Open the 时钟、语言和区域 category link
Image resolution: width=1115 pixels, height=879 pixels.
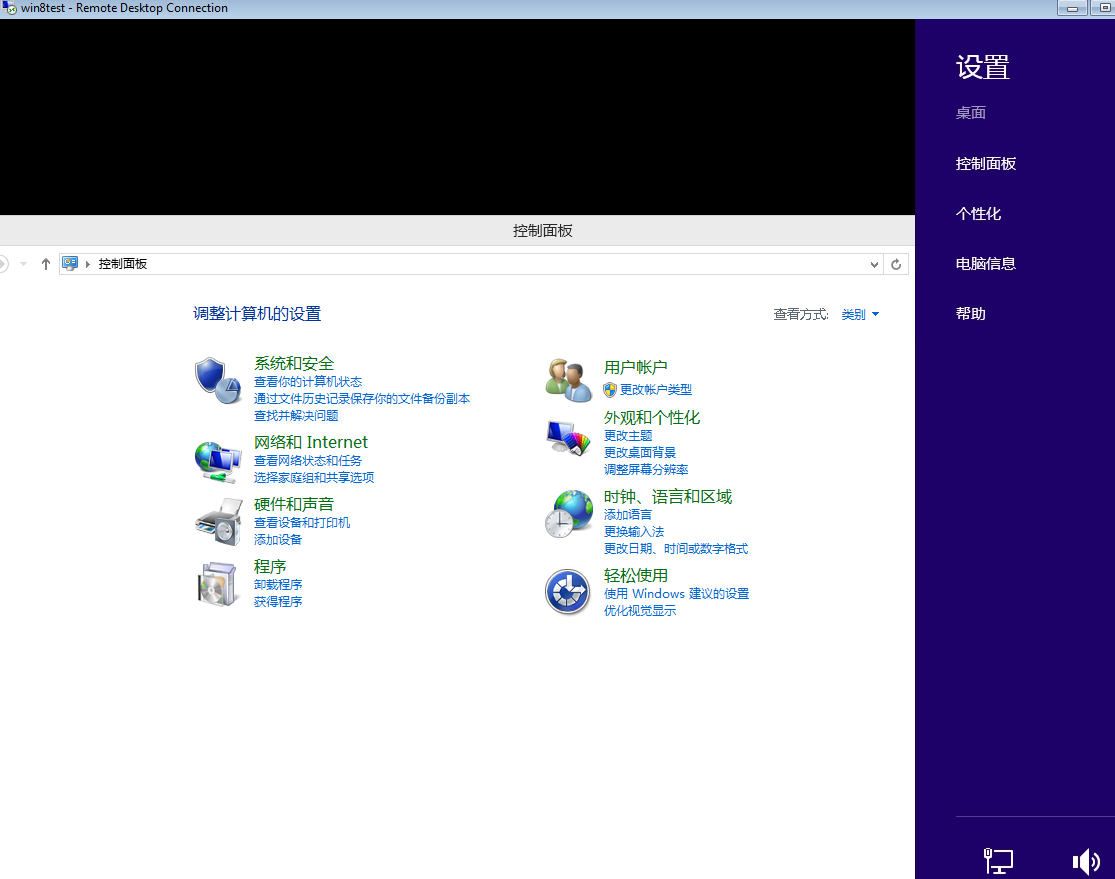(x=668, y=496)
